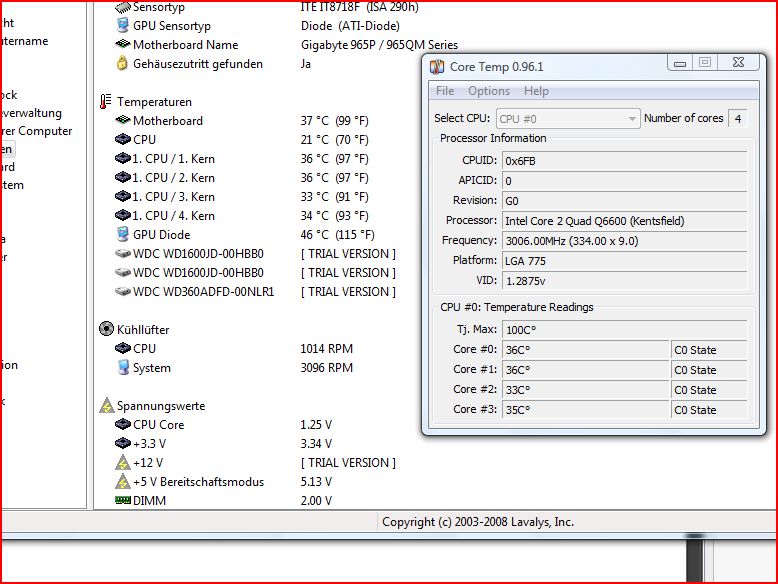The width and height of the screenshot is (778, 584).
Task: Click the 'ITE IT8718F' sensor value
Action: click(x=360, y=7)
